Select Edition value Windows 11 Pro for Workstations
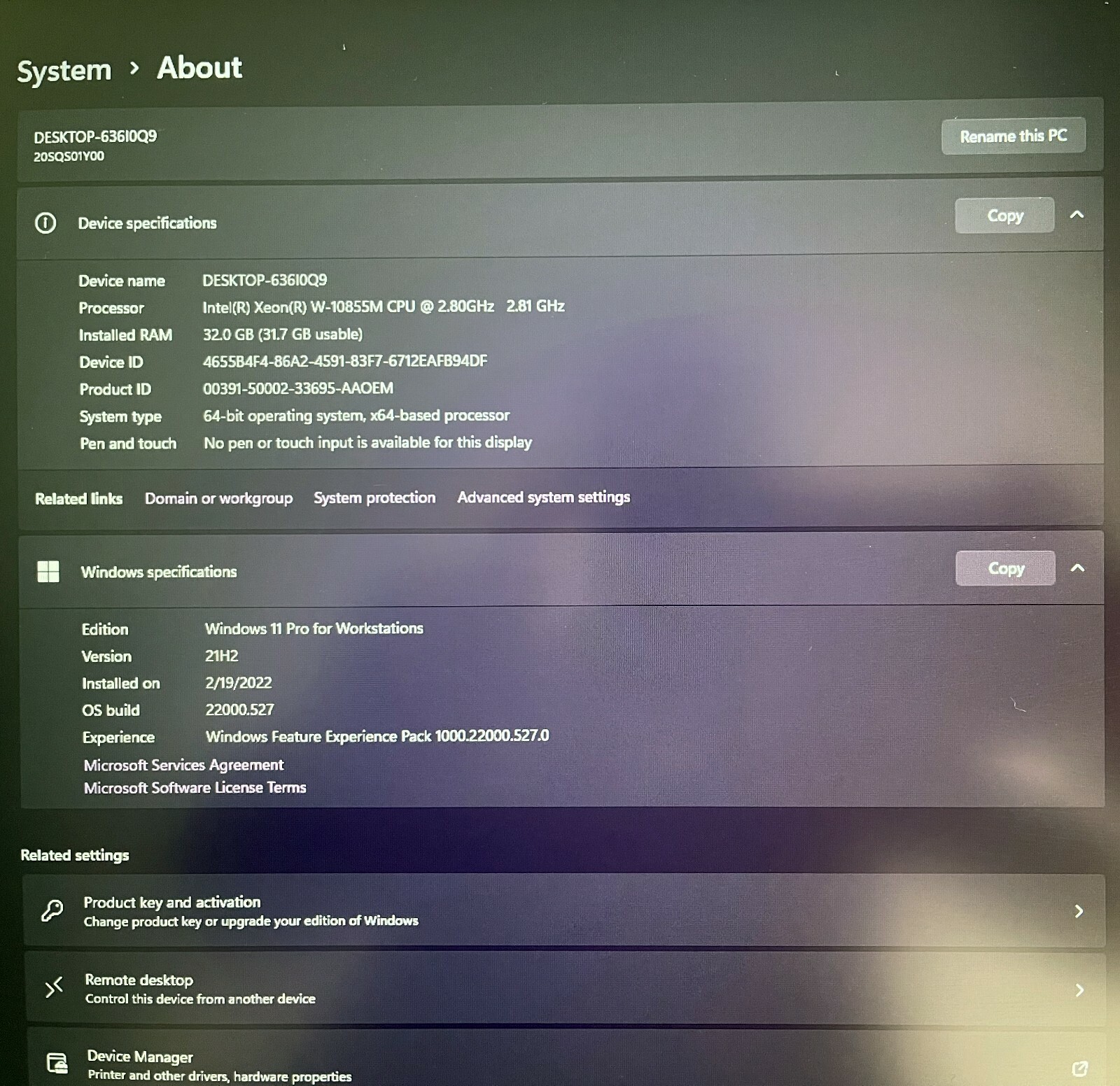Image resolution: width=1120 pixels, height=1086 pixels. 314,628
